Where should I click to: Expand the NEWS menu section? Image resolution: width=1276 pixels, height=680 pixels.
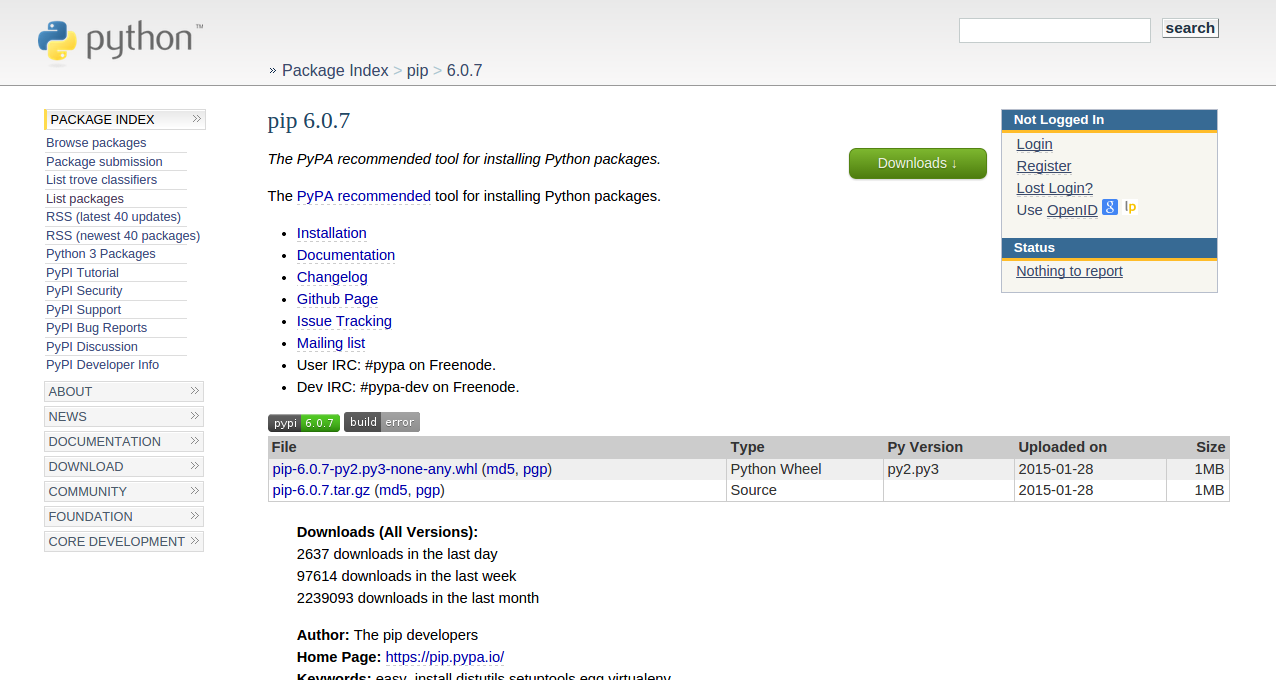[125, 416]
